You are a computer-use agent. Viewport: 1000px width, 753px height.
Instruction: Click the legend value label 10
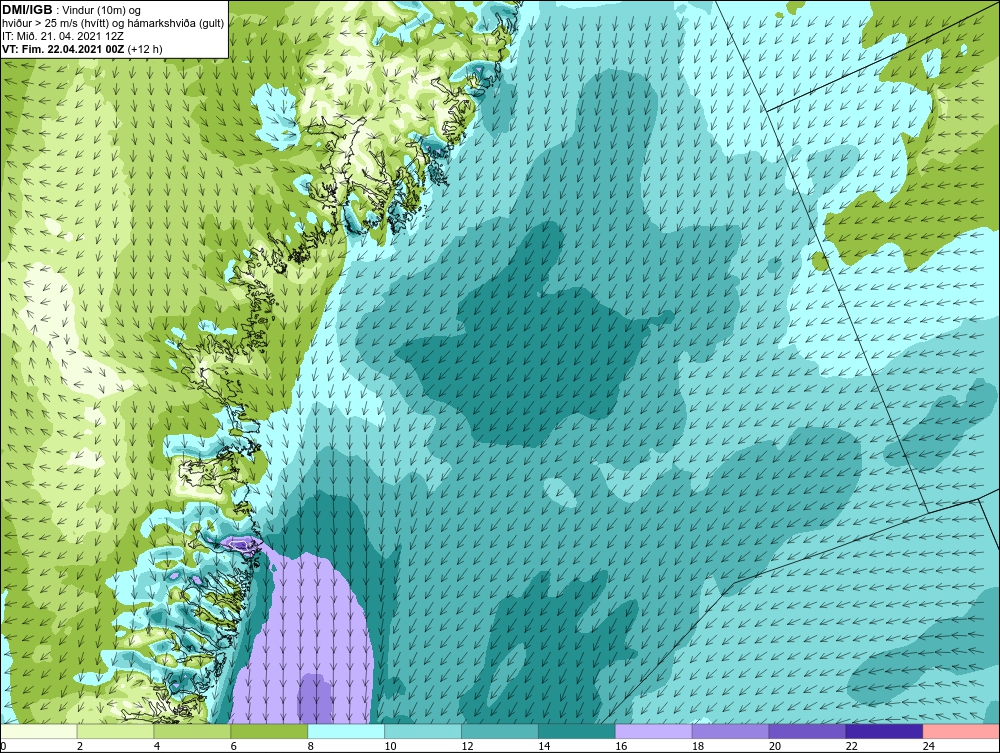point(390,746)
